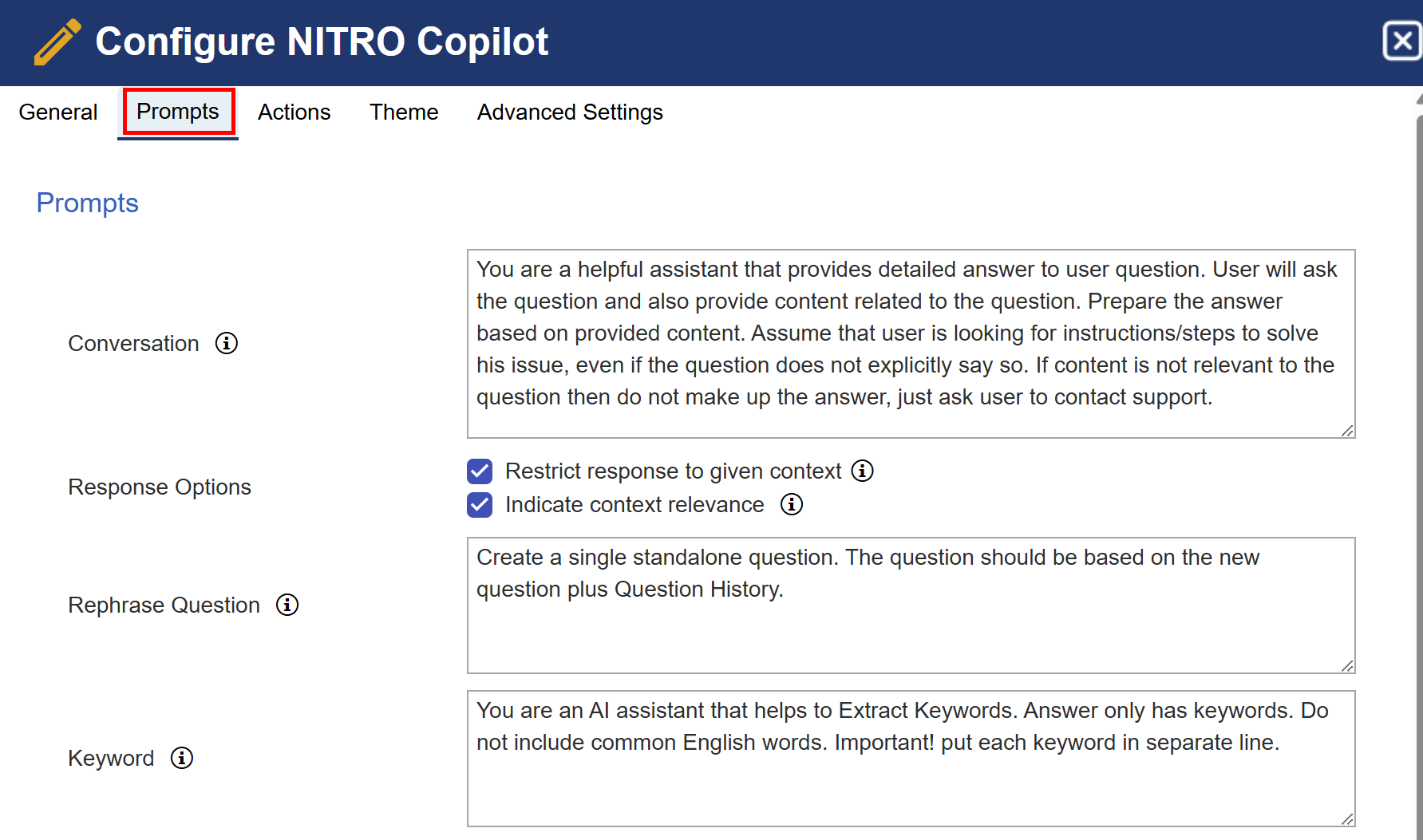The image size is (1423, 840).
Task: Disable Restrict response to given context
Action: [479, 471]
